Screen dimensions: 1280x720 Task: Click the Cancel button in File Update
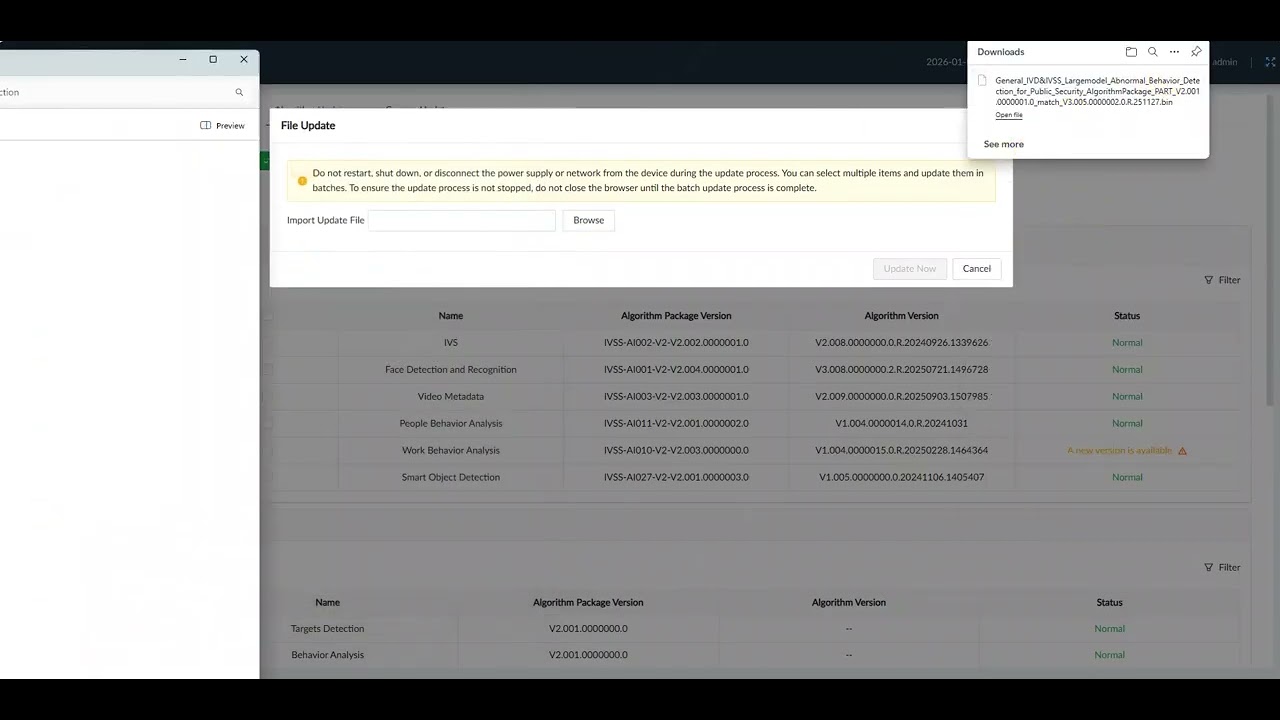tap(977, 269)
